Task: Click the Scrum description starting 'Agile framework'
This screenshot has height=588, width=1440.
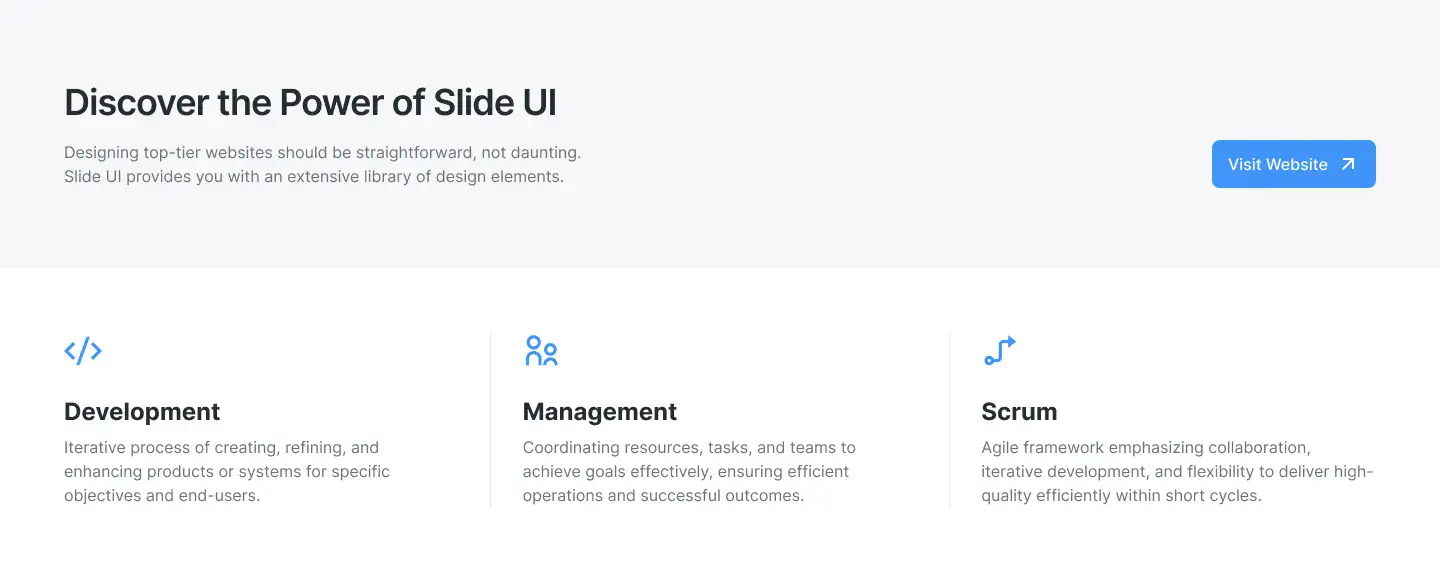Action: tap(1177, 471)
